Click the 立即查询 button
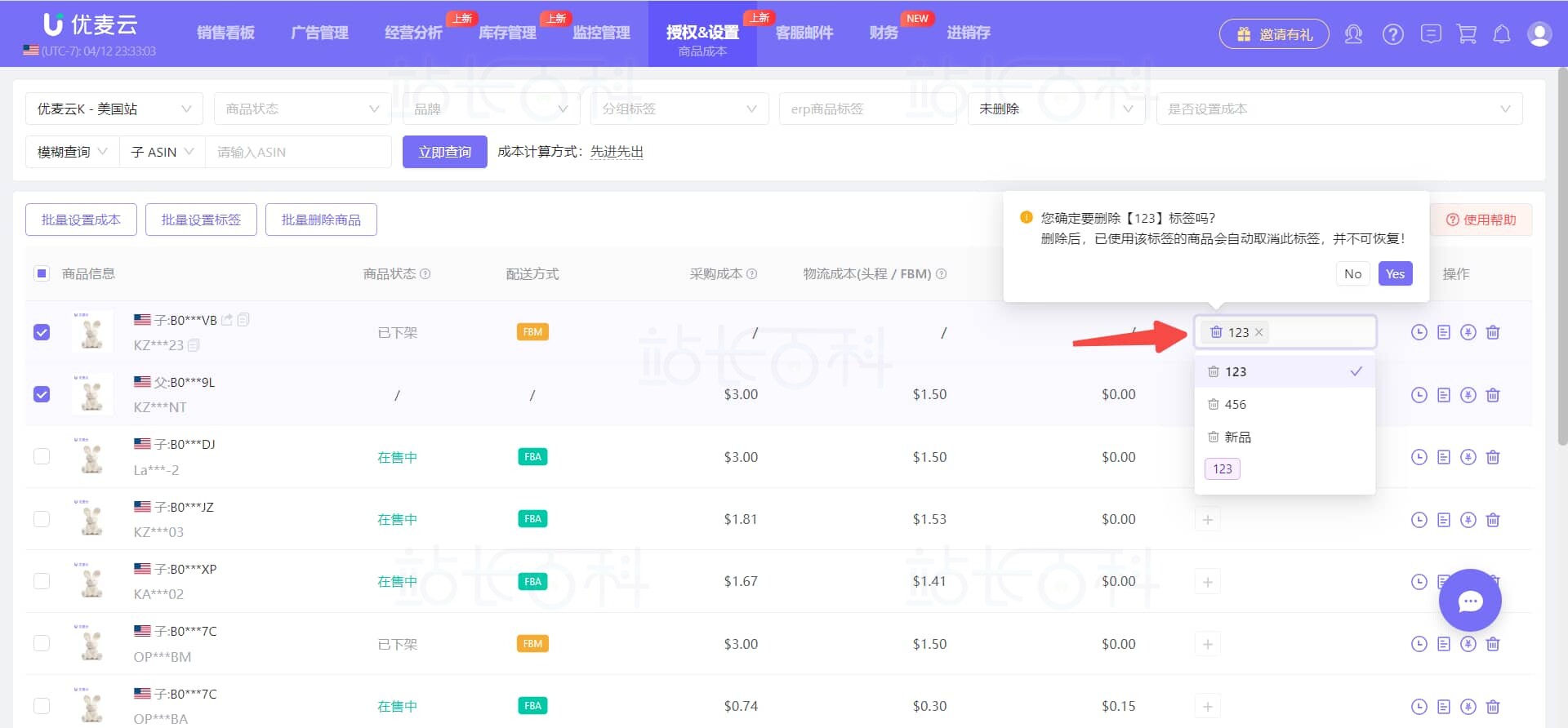The height and width of the screenshot is (728, 1568). coord(445,152)
